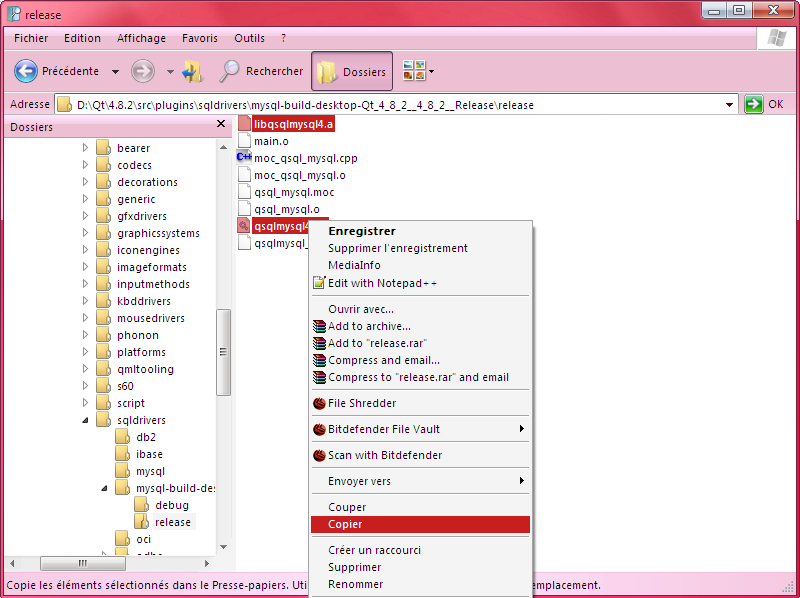Open the address bar dropdown arrow
The width and height of the screenshot is (800, 598).
pos(730,105)
